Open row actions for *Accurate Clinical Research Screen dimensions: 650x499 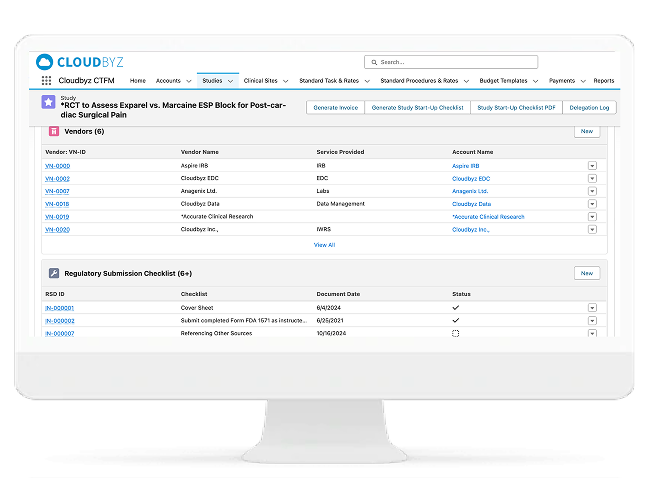(592, 217)
